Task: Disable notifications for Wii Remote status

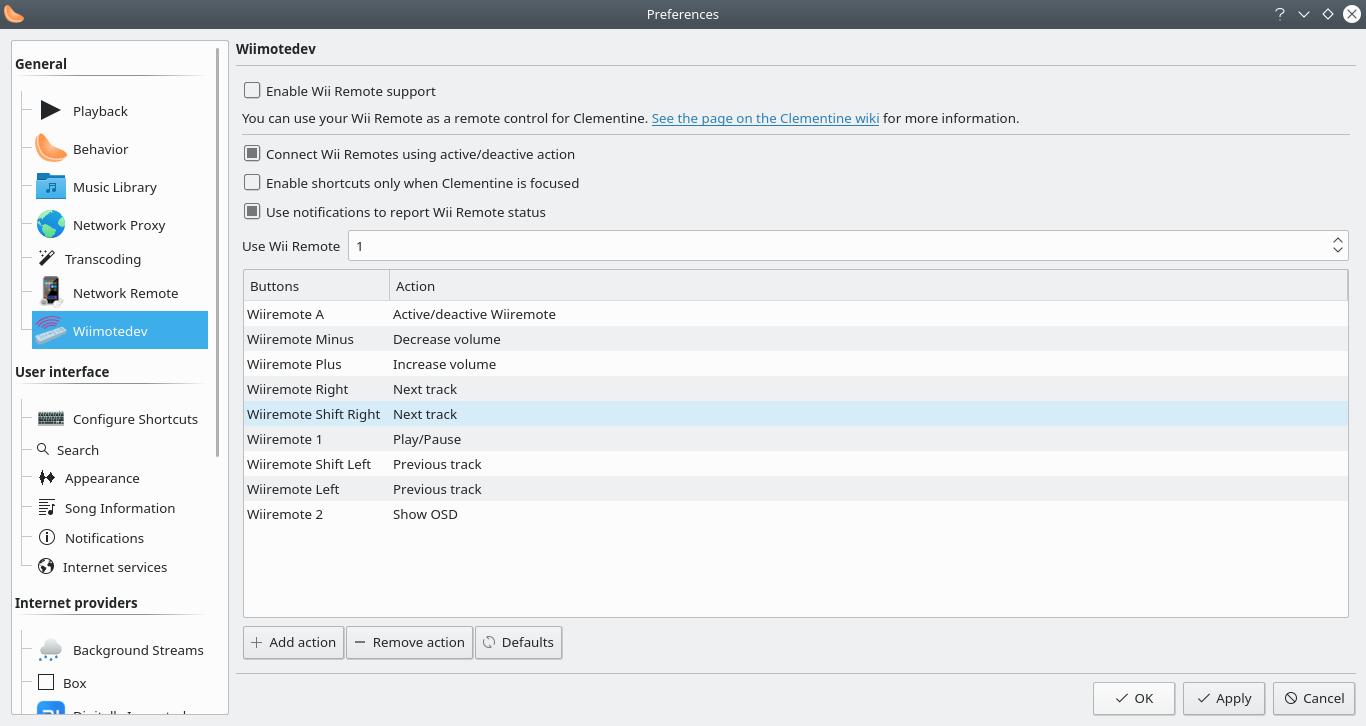Action: (x=252, y=212)
